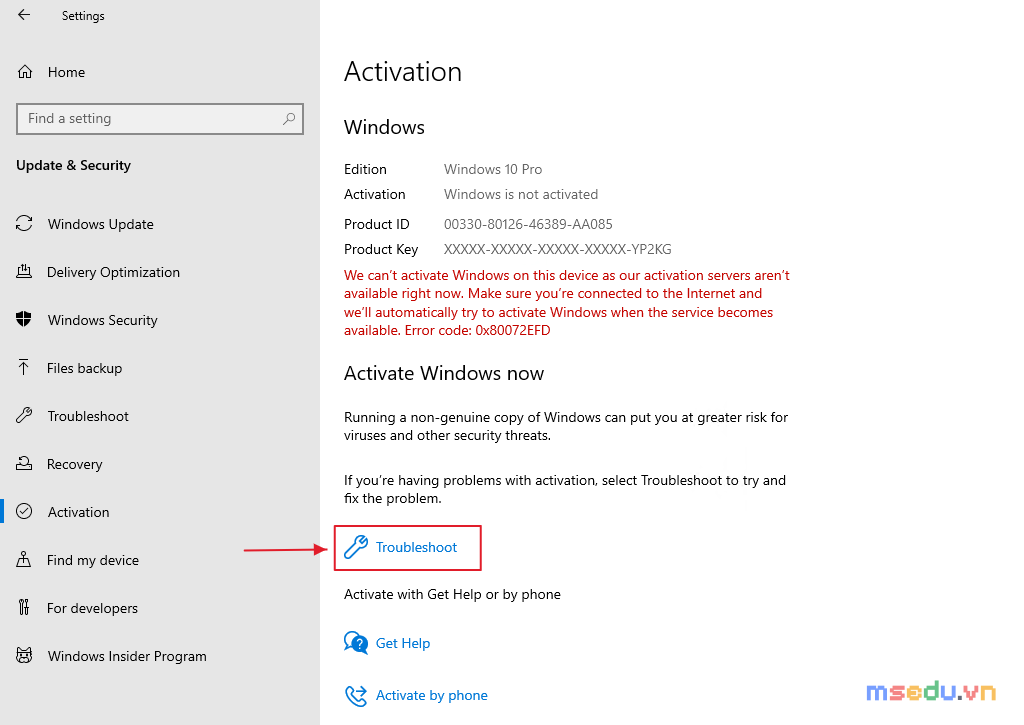Screen dimensions: 1024x725
Task: Click the Activate by phone link
Action: coord(431,695)
